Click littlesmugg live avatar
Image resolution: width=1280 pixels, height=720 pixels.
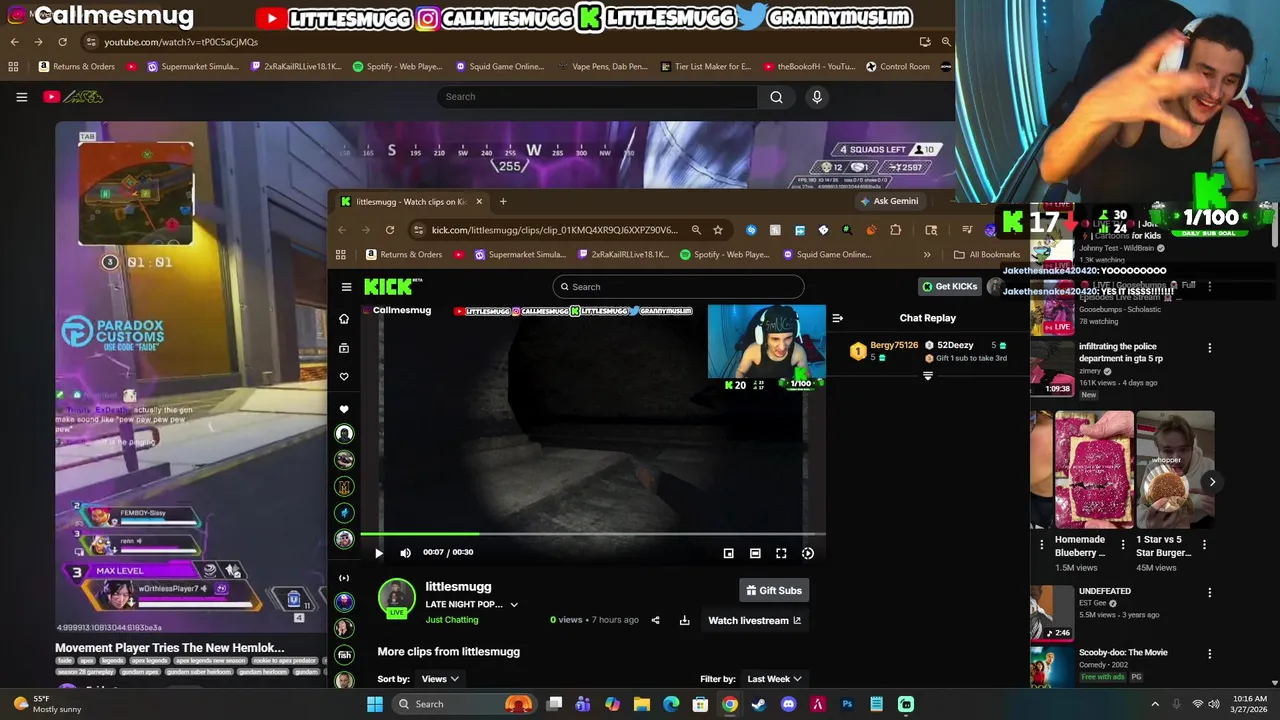[396, 598]
